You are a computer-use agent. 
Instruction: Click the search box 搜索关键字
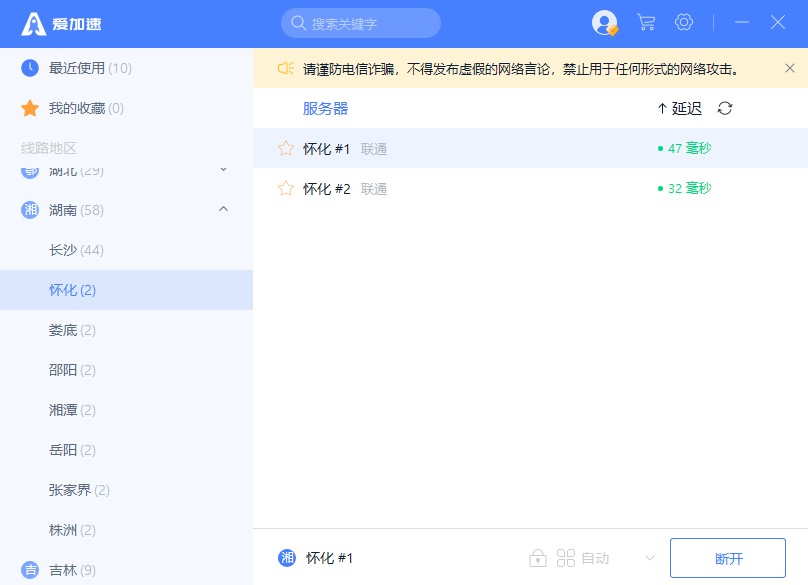[361, 23]
